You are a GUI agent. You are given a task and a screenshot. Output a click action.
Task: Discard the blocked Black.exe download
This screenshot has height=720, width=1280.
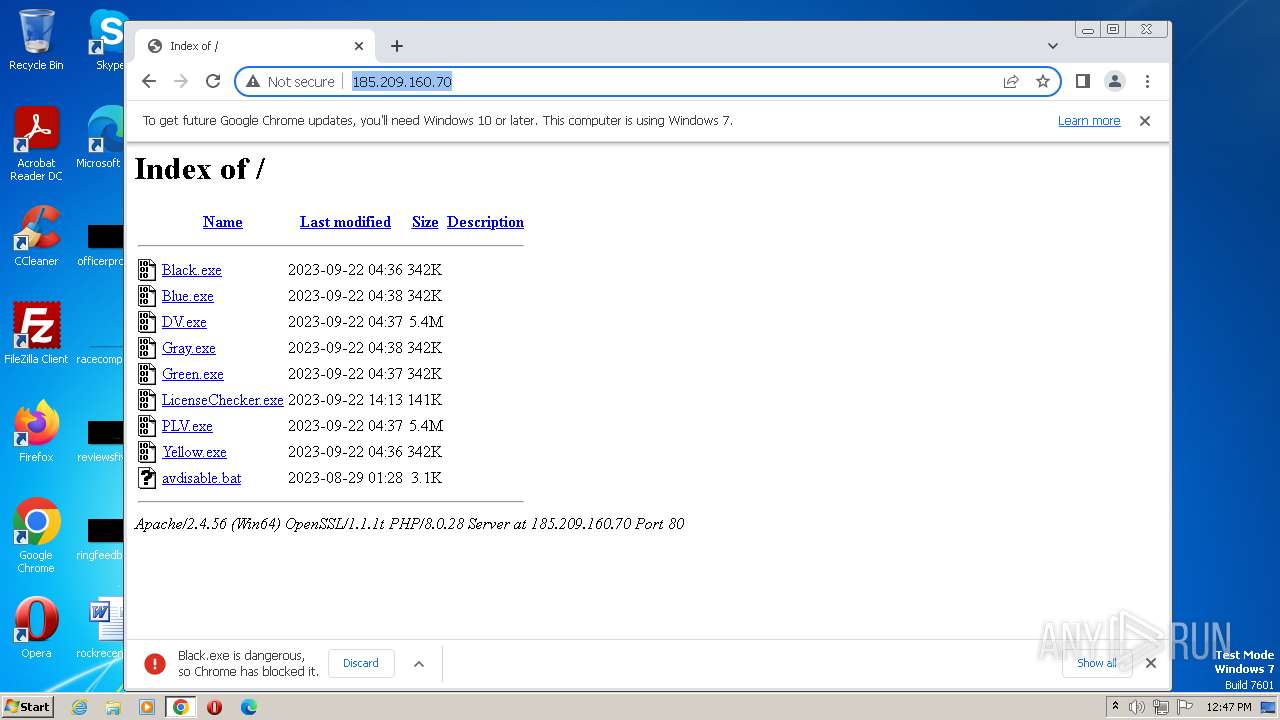pyautogui.click(x=361, y=663)
